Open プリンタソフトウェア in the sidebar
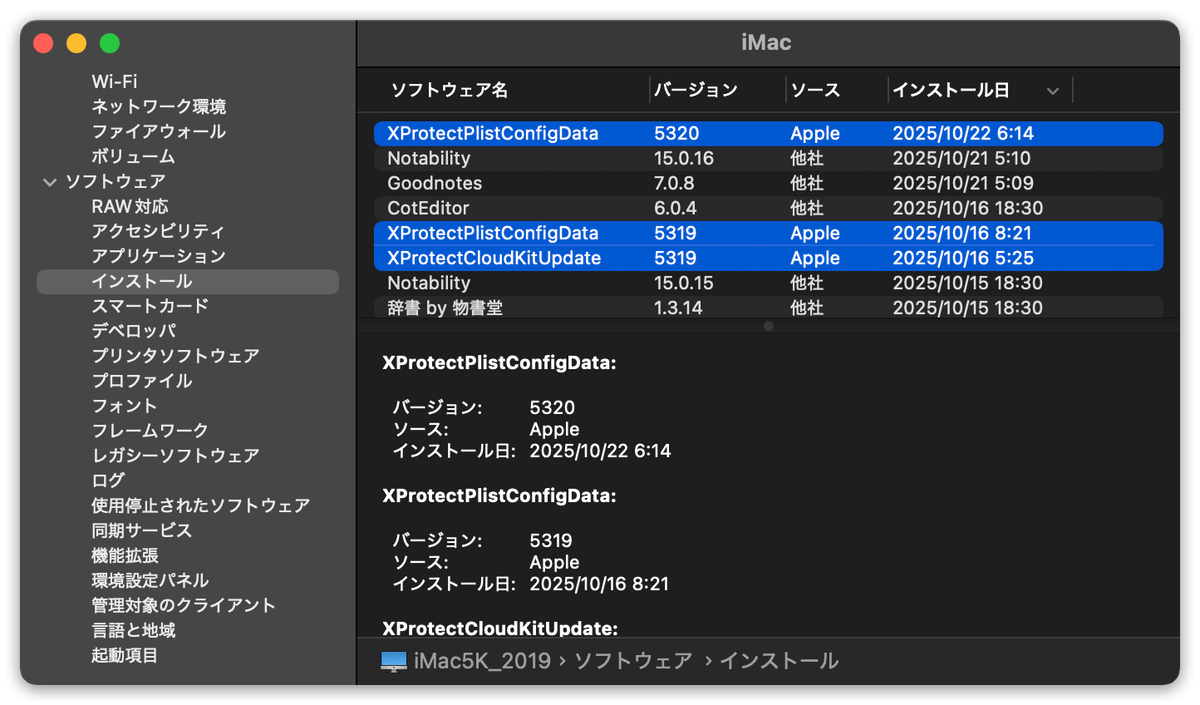Image resolution: width=1200 pixels, height=705 pixels. tap(175, 356)
